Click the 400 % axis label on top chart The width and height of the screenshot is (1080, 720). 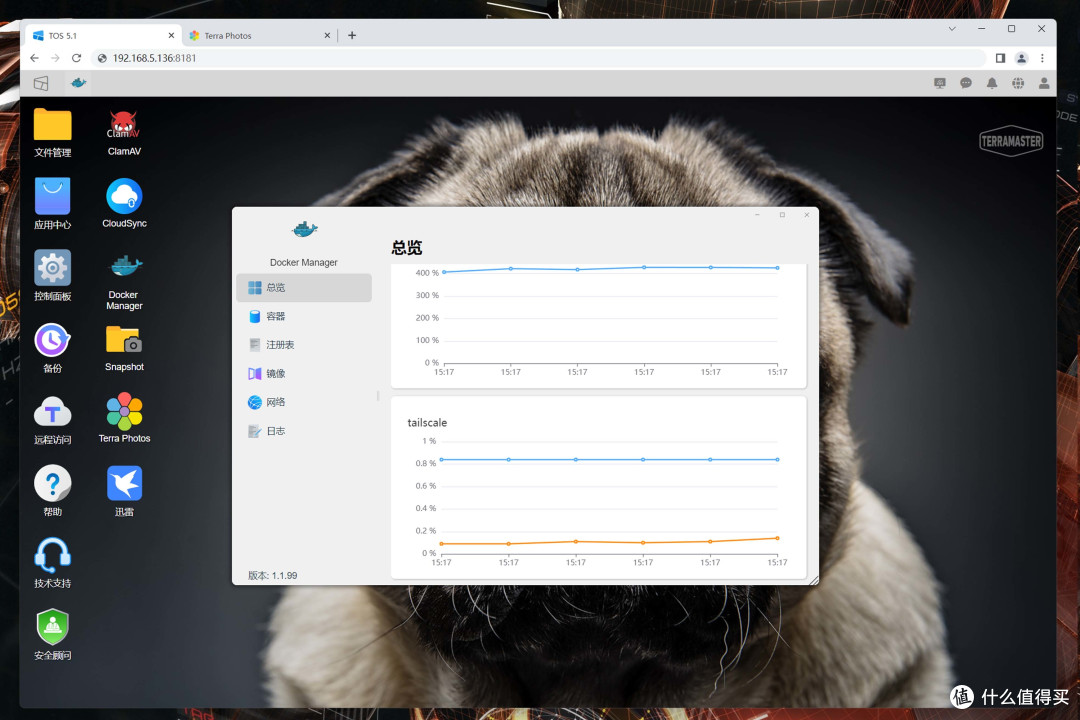[x=427, y=273]
